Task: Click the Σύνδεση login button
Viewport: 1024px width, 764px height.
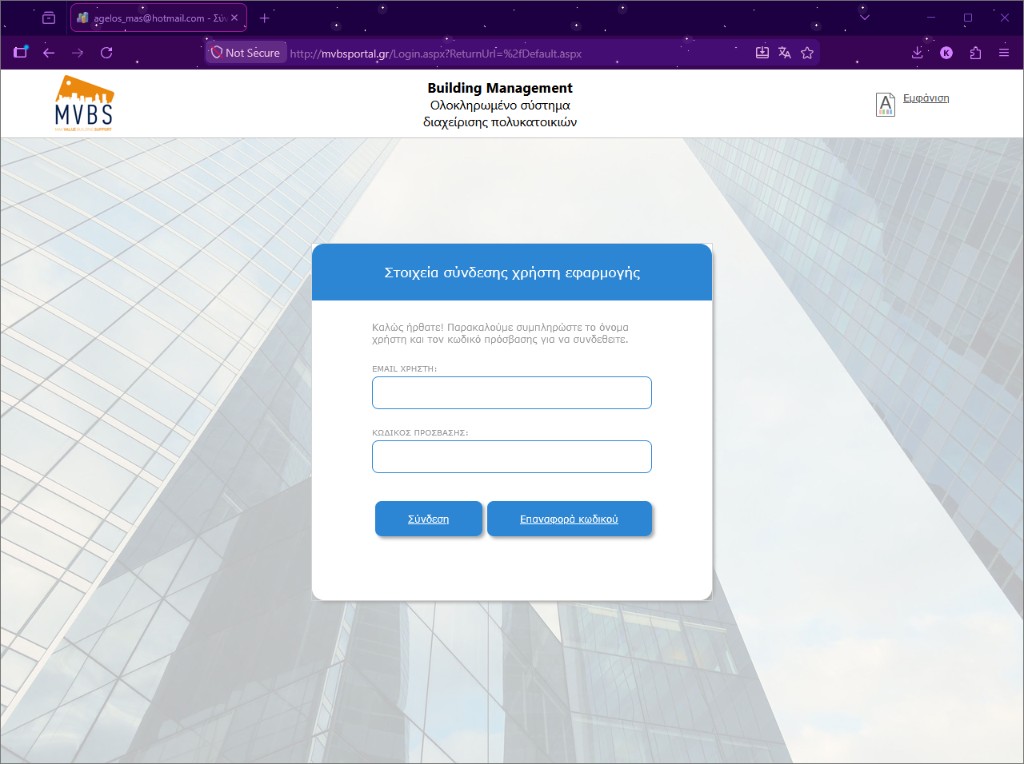Action: tap(428, 519)
